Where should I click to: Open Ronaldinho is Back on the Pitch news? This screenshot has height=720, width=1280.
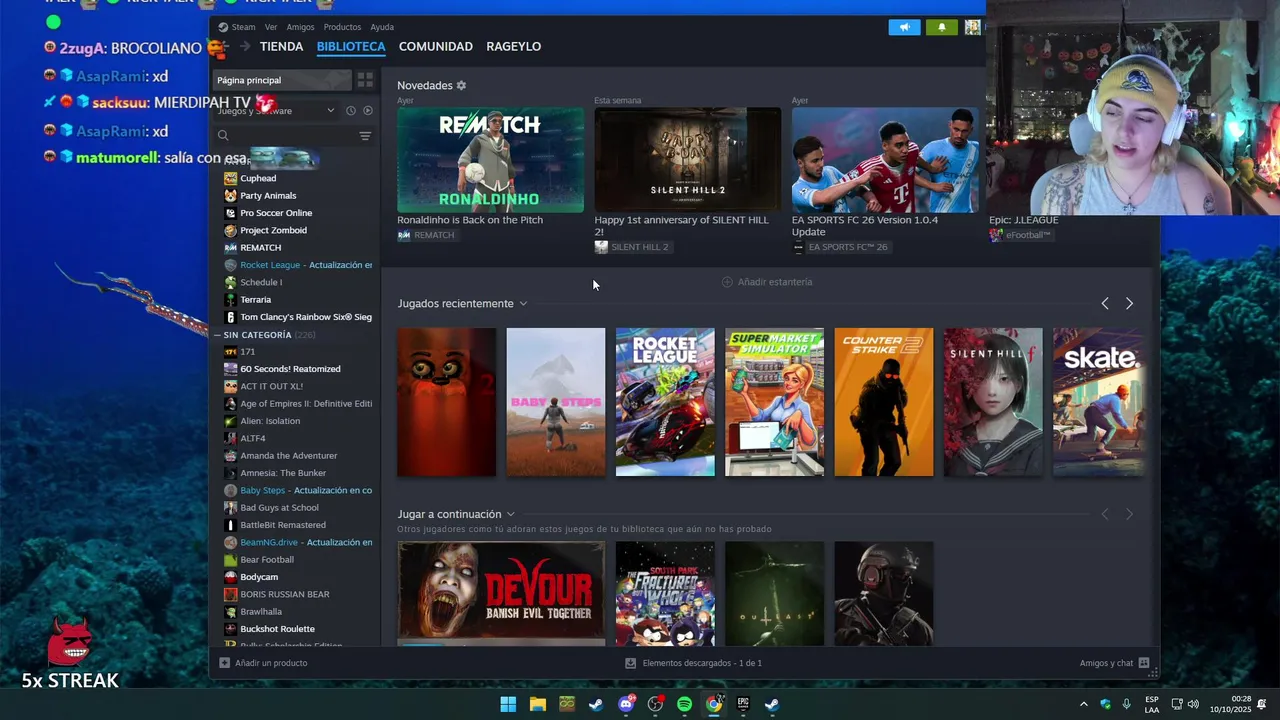tap(470, 220)
